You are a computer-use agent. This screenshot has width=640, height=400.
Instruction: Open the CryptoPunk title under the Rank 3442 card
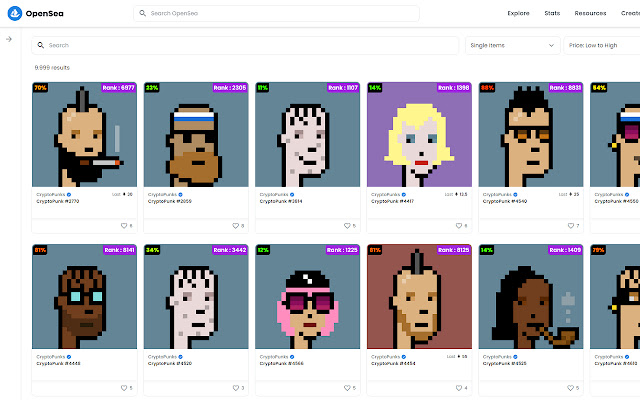[170, 363]
